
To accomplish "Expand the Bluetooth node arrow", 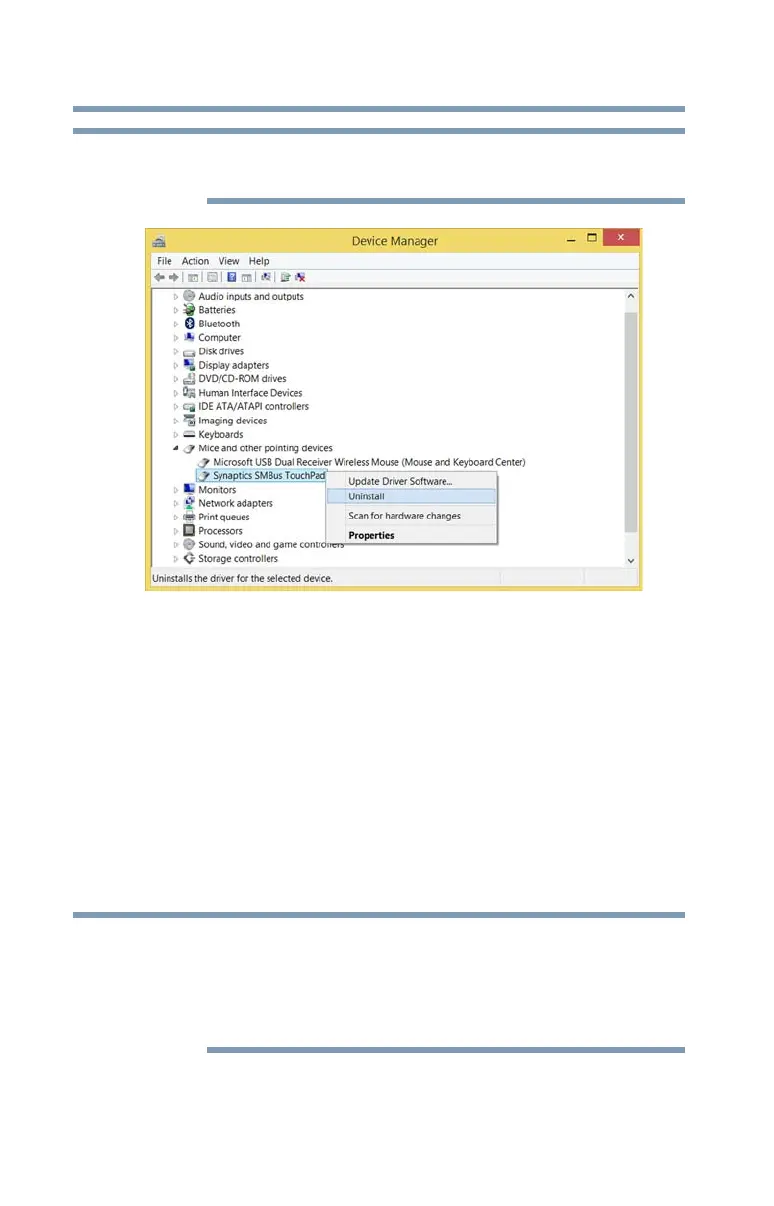I will click(x=176, y=324).
